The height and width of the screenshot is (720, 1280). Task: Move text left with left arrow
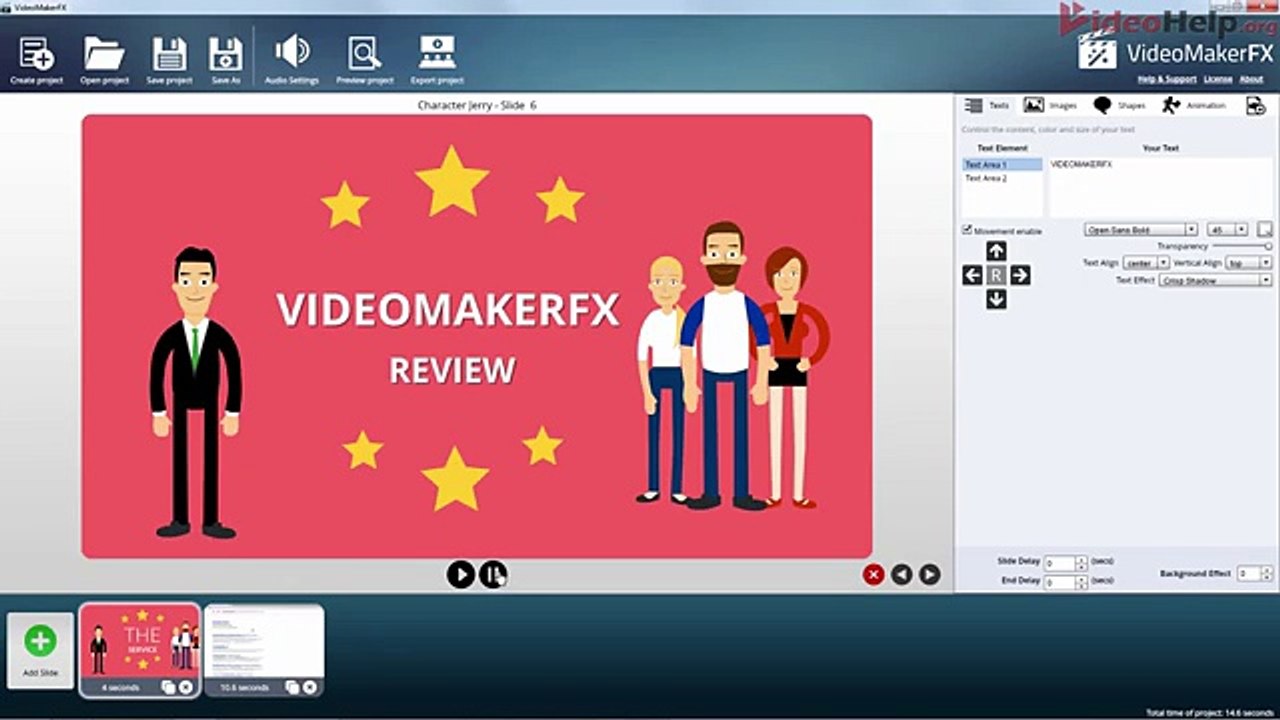click(x=972, y=275)
